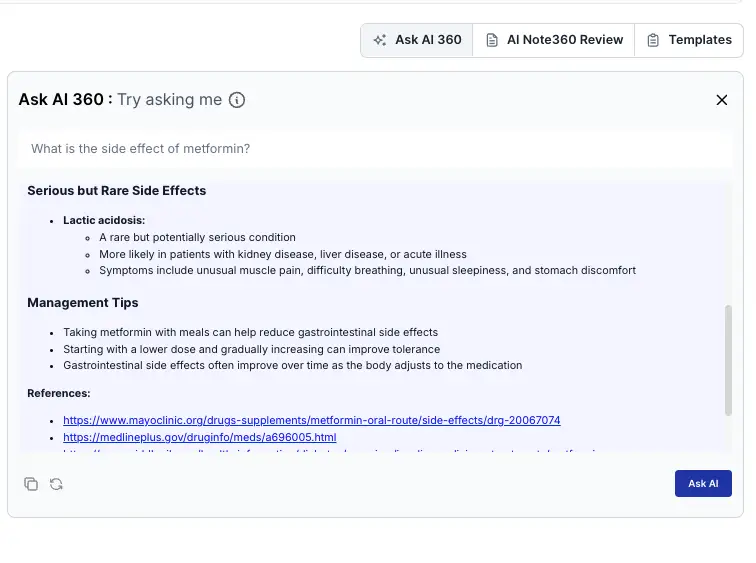Click the response area vertical scrollbar
Image resolution: width=756 pixels, height=563 pixels.
[728, 360]
